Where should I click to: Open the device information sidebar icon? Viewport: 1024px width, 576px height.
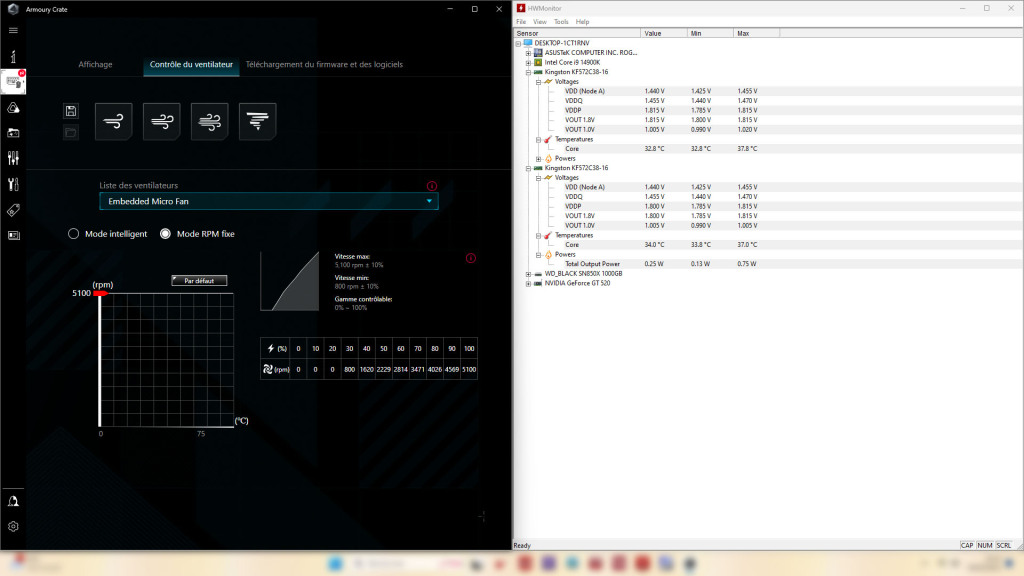tap(14, 56)
